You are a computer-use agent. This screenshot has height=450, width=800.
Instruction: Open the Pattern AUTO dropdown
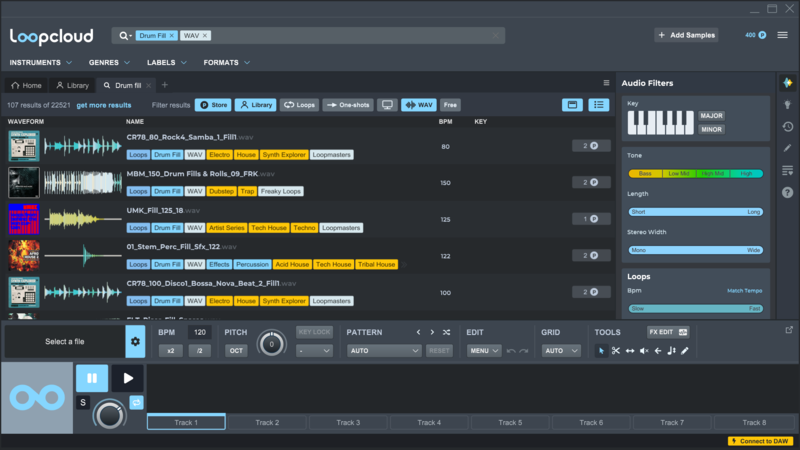point(384,351)
